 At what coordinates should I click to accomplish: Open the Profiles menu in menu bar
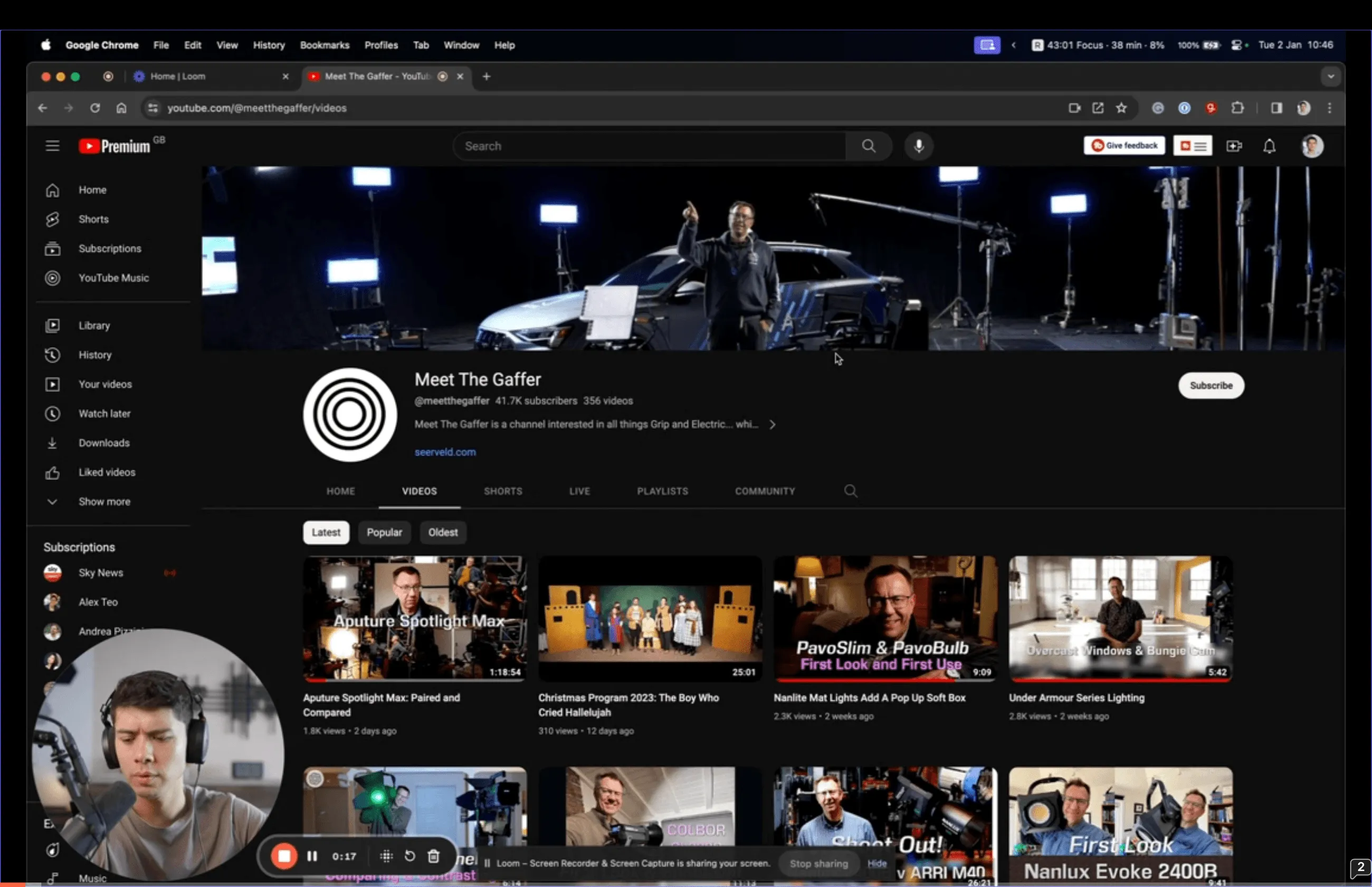(x=380, y=45)
